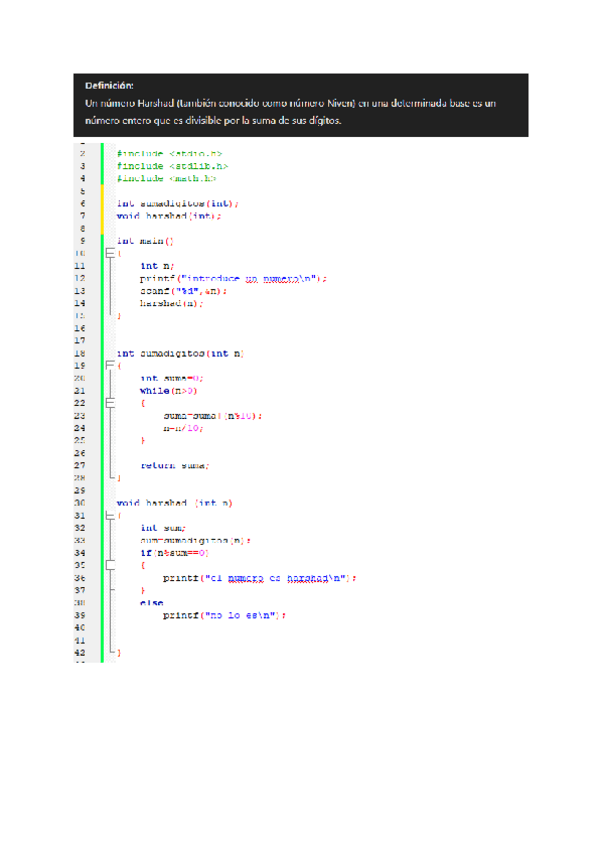Click the 'while(n>0)' statement
The width and height of the screenshot is (600, 848).
click(x=169, y=391)
